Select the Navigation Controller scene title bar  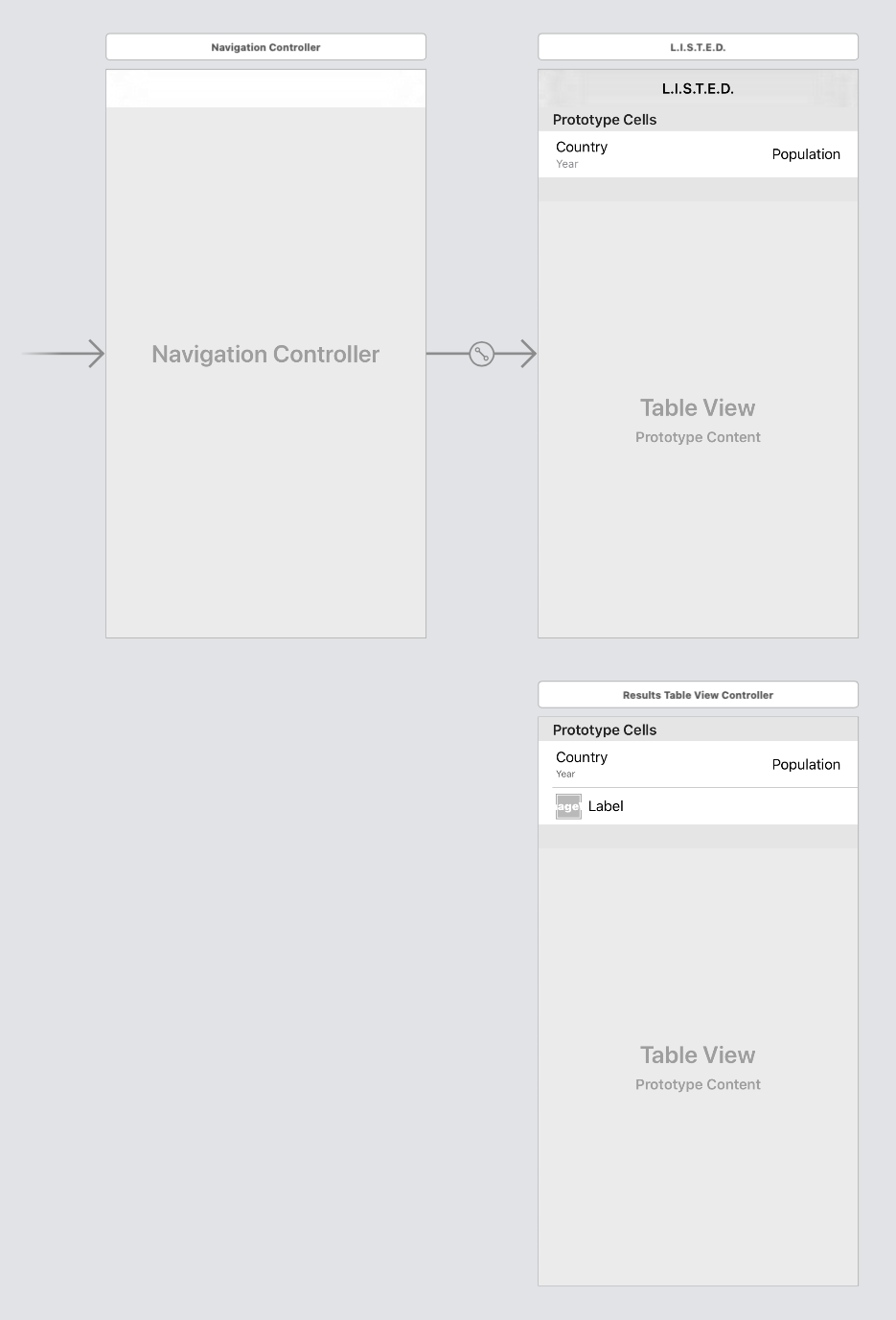pos(265,46)
